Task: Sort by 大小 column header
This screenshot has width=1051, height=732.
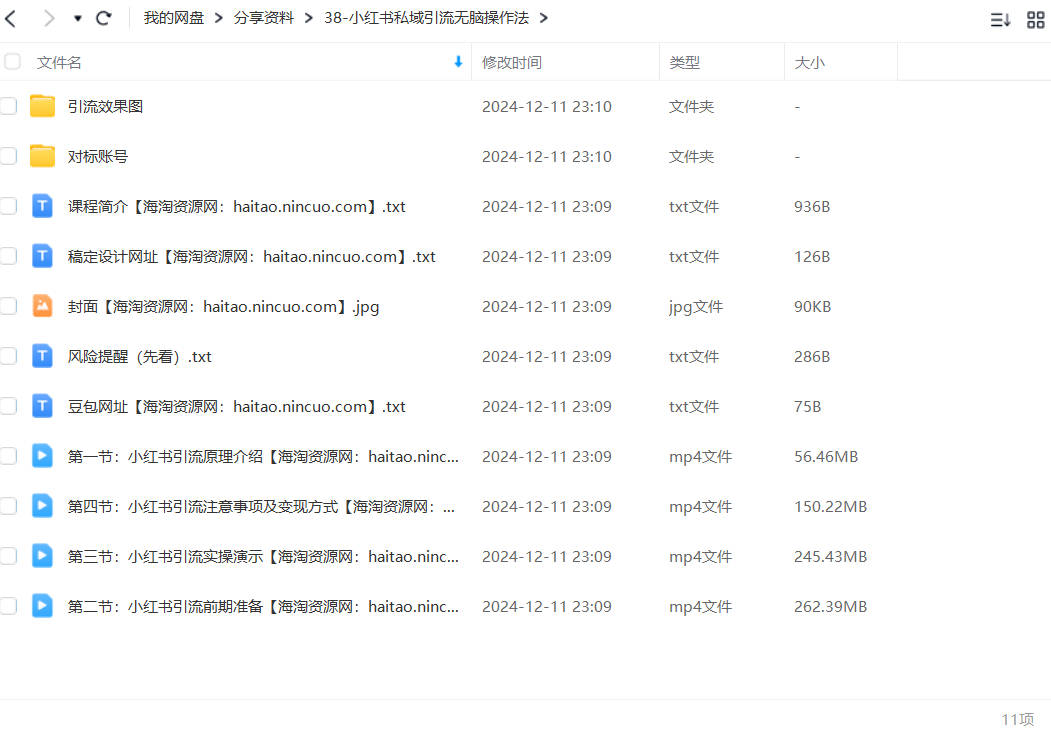Action: click(x=810, y=62)
